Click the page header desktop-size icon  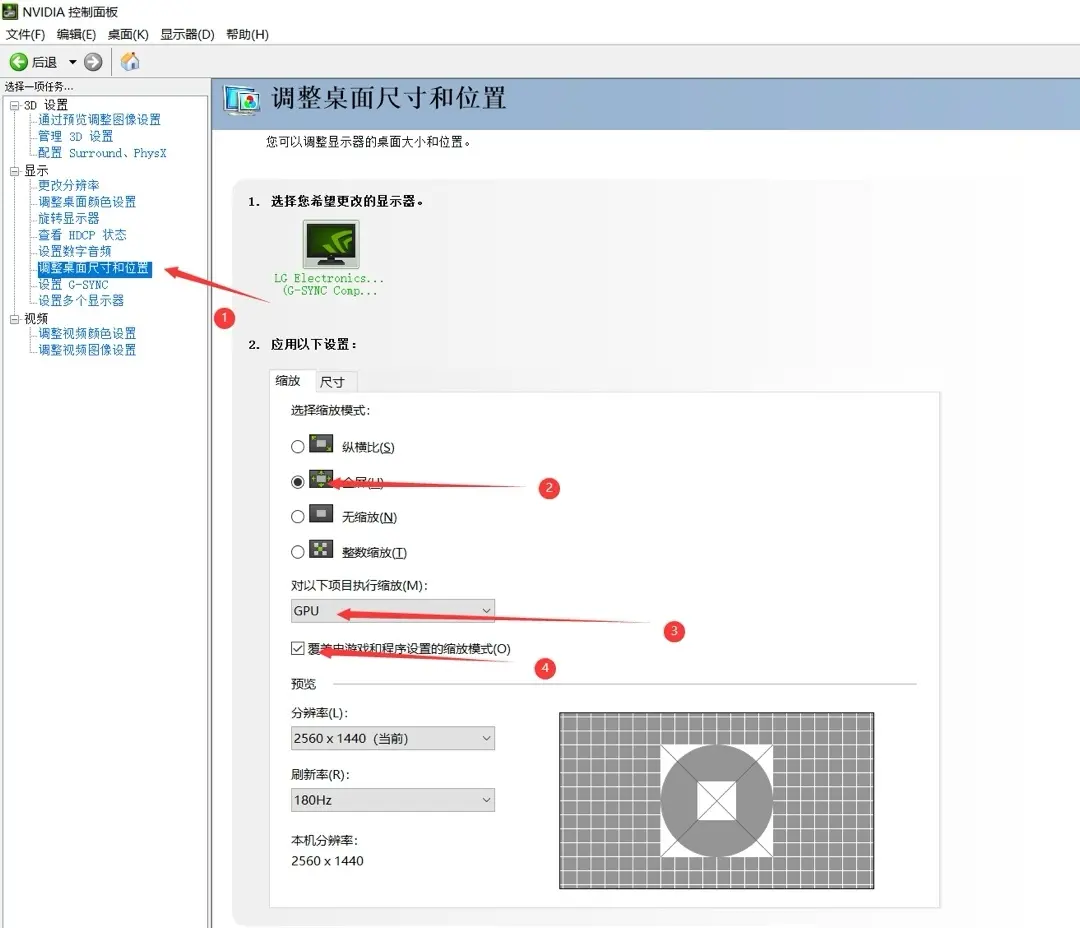[x=242, y=101]
